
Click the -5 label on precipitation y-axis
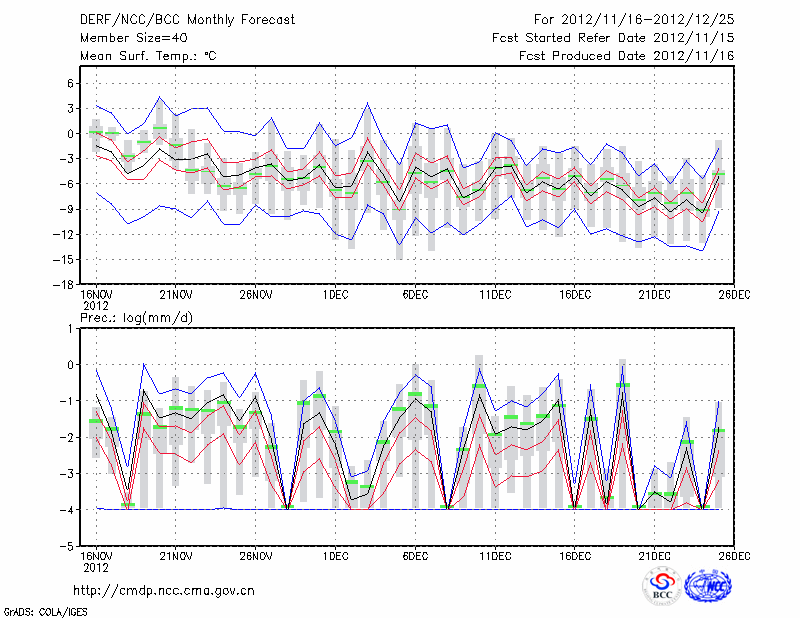(69, 547)
